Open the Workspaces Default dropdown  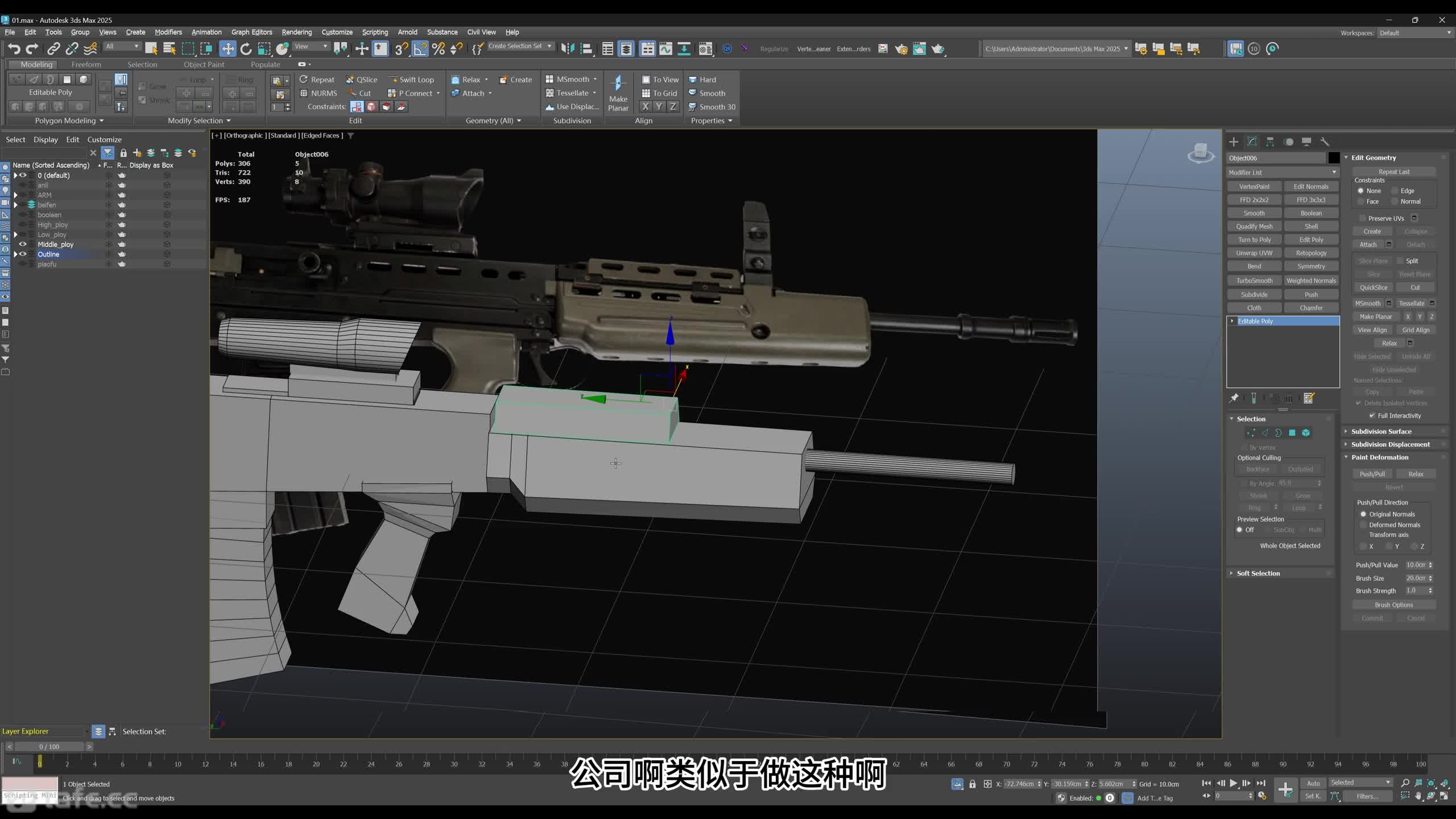pyautogui.click(x=1415, y=33)
